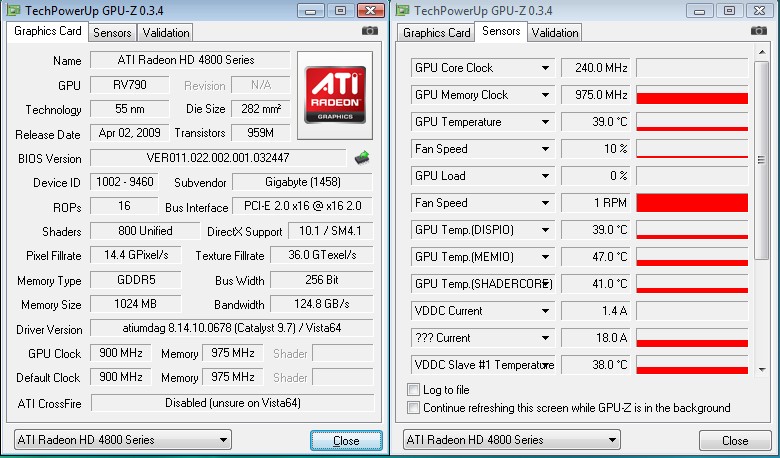This screenshot has height=458, width=780.
Task: Switch to Validation tab in left window
Action: (x=166, y=33)
